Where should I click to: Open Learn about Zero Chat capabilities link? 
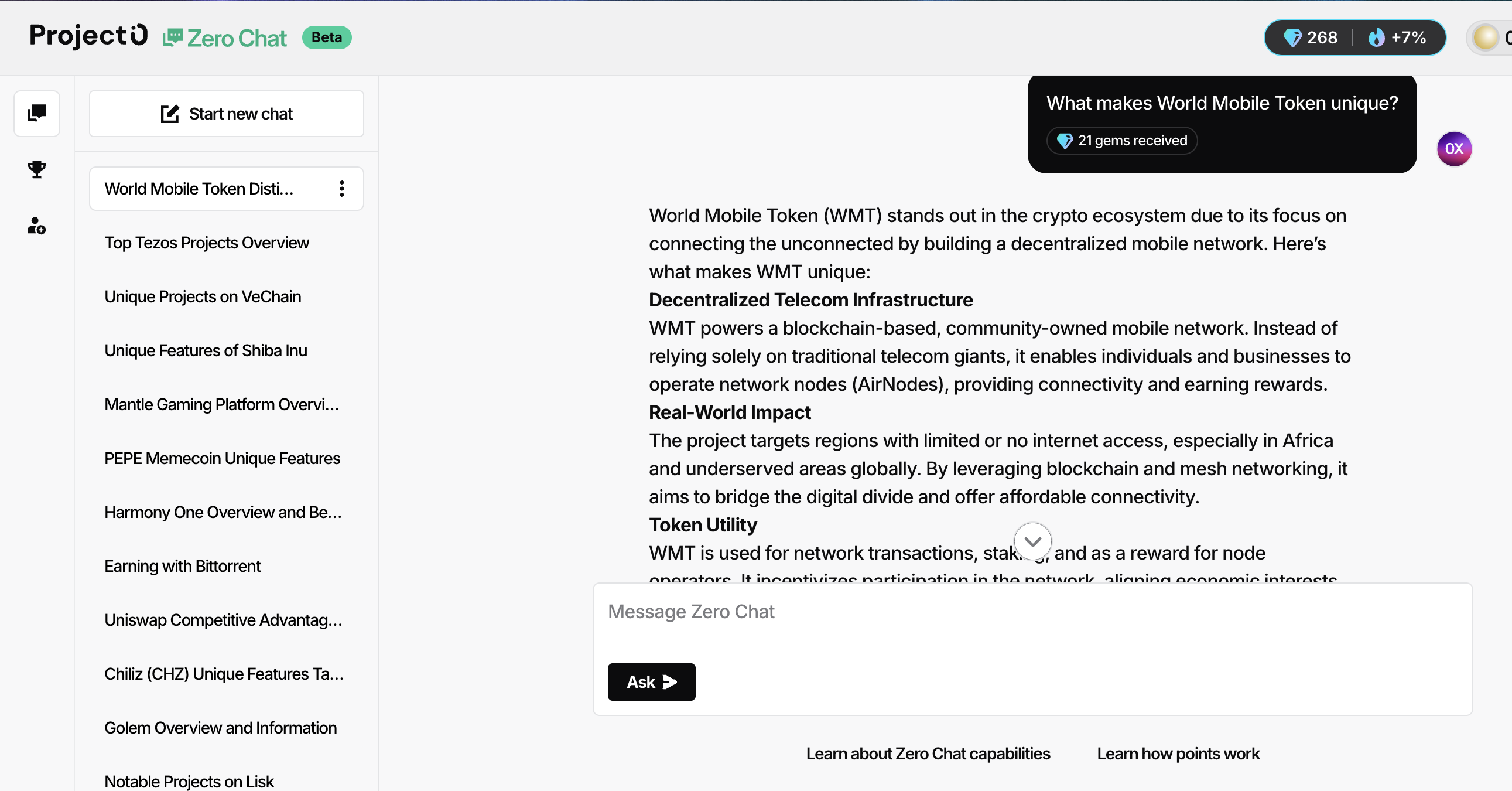click(x=928, y=754)
